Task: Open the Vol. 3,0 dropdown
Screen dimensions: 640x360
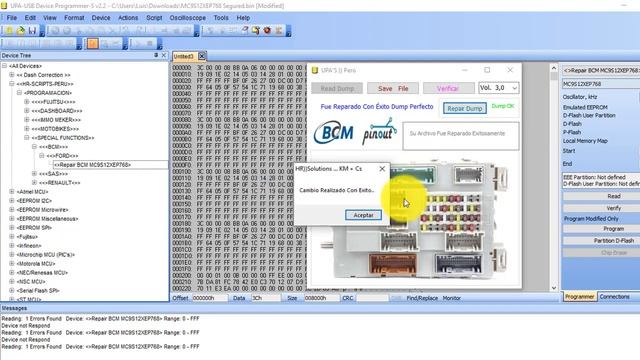Action: click(498, 88)
